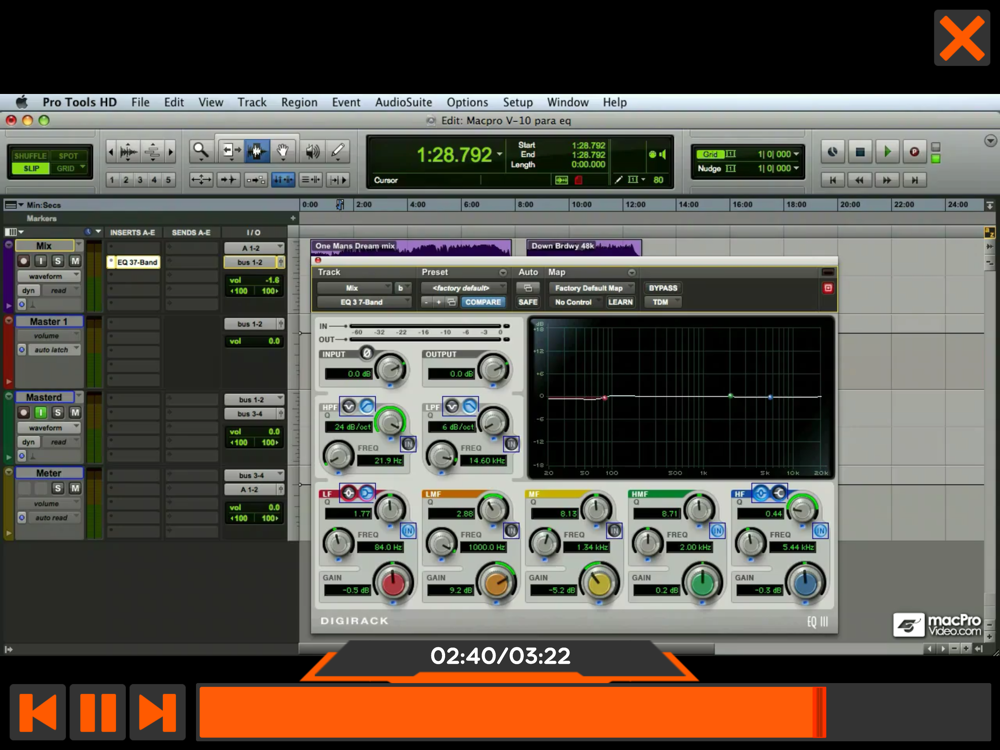Open the AudioSuite menu
The image size is (1000, 750).
pyautogui.click(x=403, y=102)
